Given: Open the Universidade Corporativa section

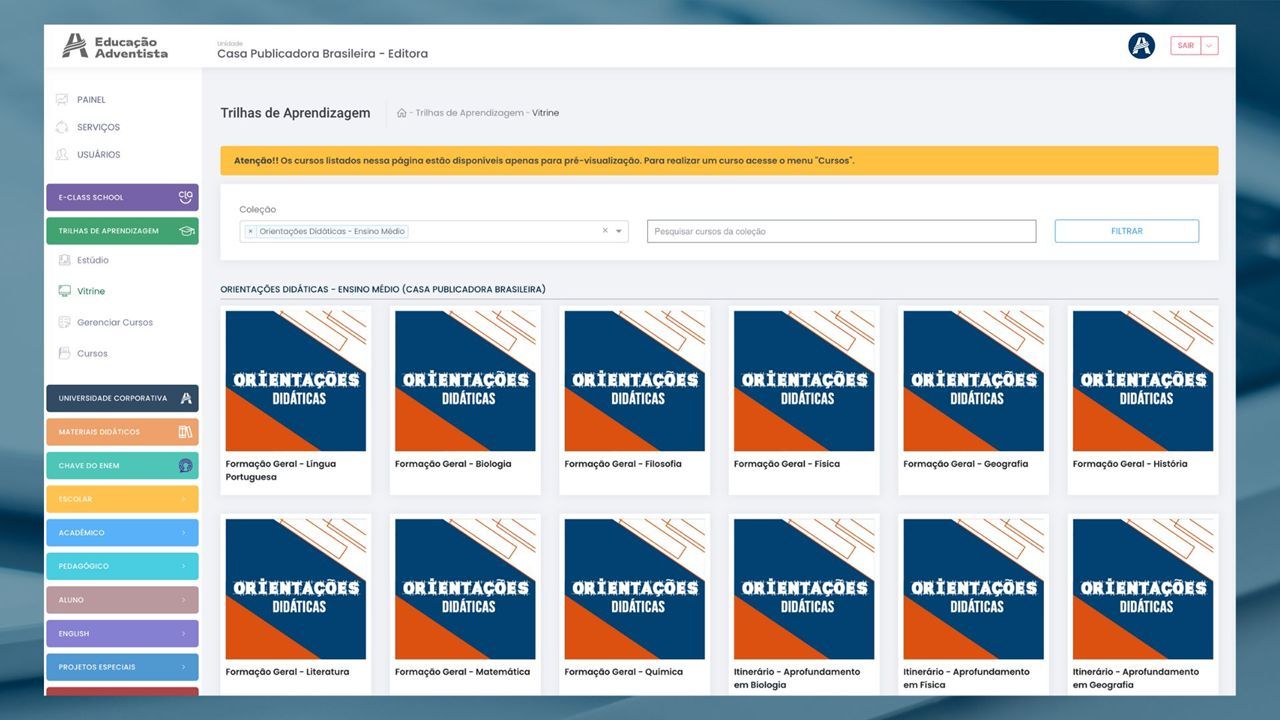Looking at the screenshot, I should pos(122,398).
